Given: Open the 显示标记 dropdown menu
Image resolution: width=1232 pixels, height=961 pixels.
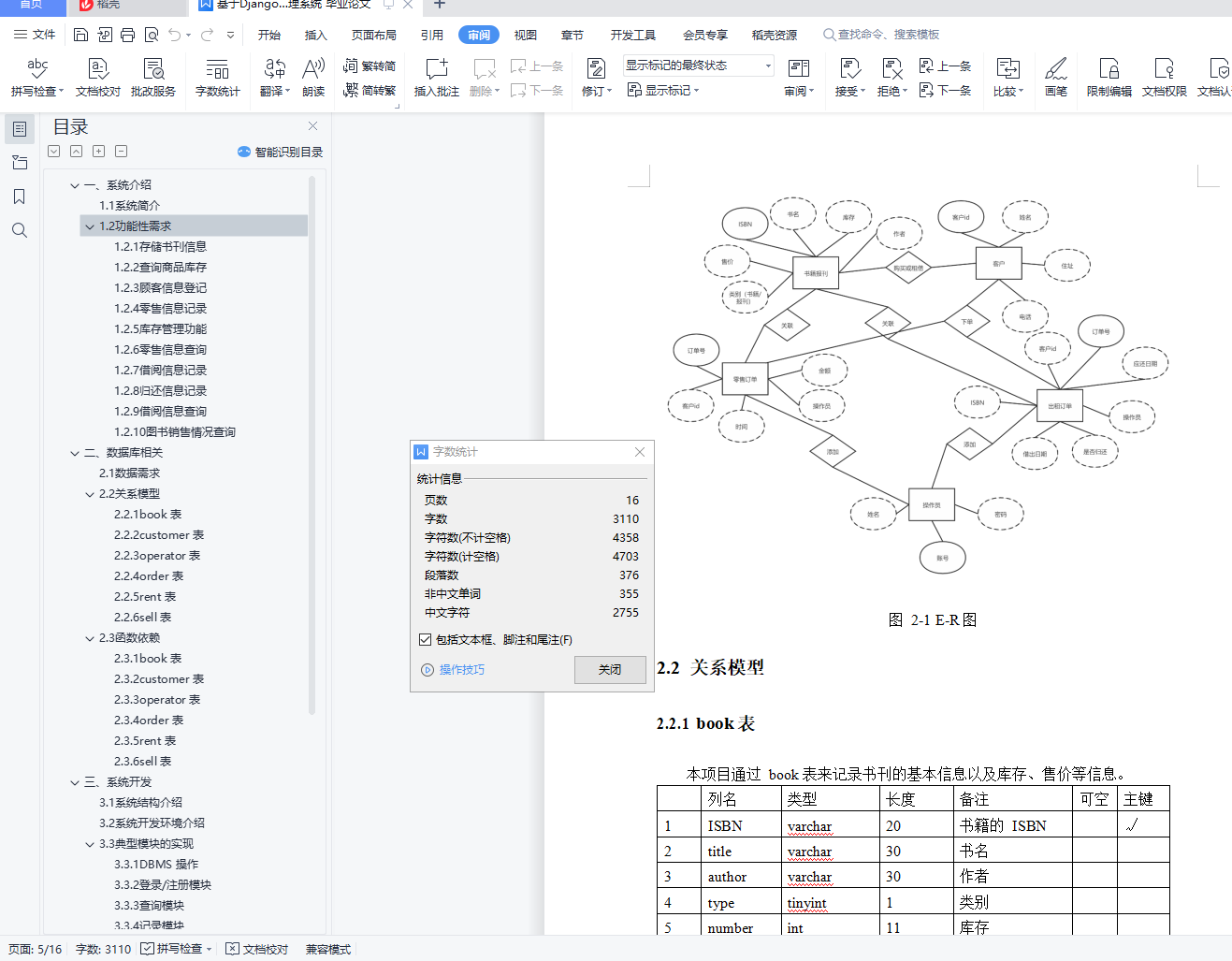Looking at the screenshot, I should (x=663, y=90).
